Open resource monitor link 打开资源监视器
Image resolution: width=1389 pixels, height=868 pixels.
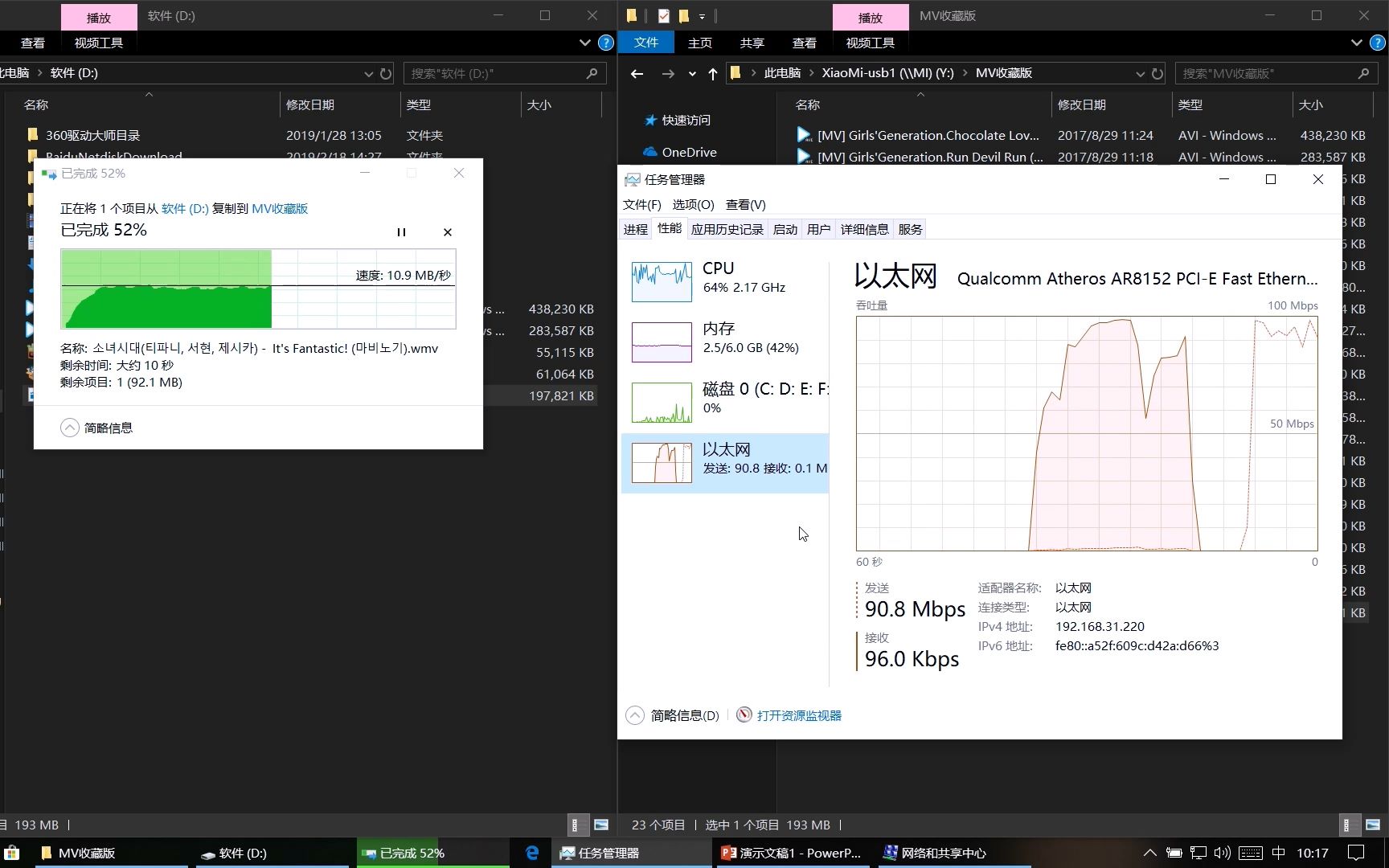(x=799, y=715)
